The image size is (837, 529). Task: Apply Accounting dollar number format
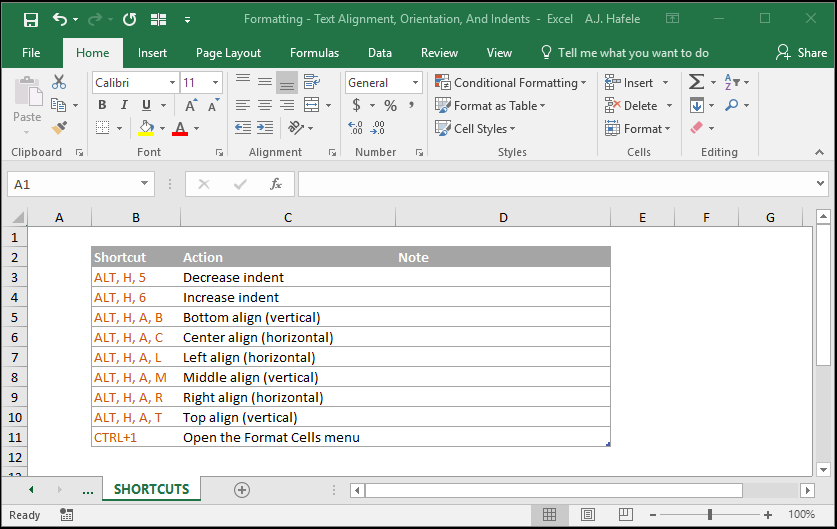click(x=356, y=105)
